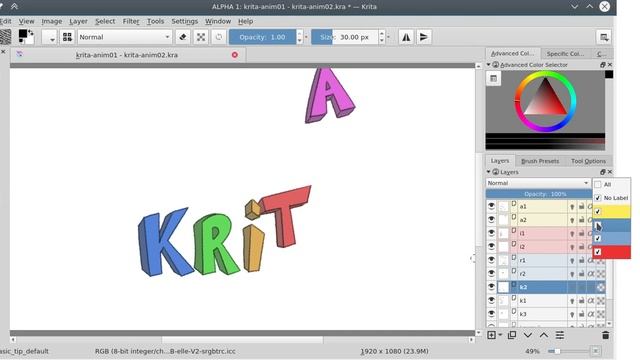The width and height of the screenshot is (640, 360).
Task: Decrease brush size with spinner down arrow
Action: (382, 40)
